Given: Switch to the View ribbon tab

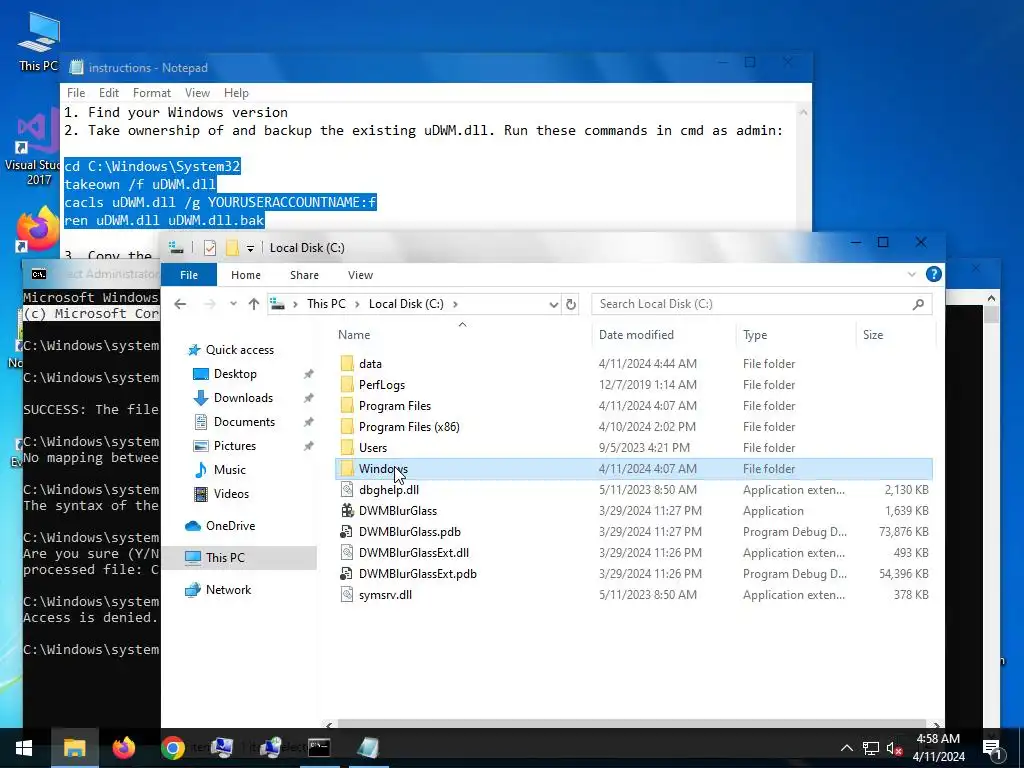Looking at the screenshot, I should (360, 275).
